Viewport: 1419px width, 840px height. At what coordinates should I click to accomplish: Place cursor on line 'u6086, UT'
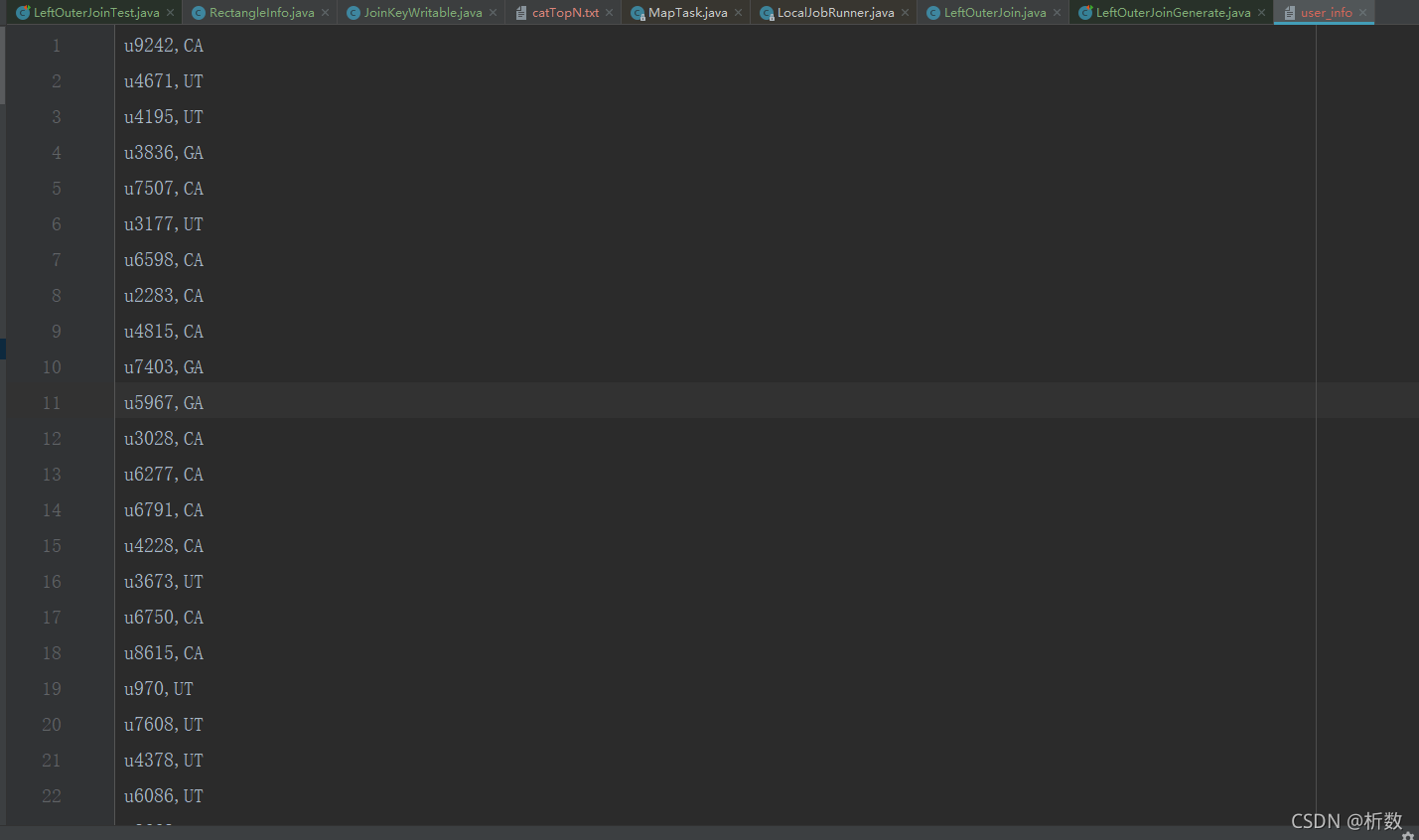pos(164,796)
